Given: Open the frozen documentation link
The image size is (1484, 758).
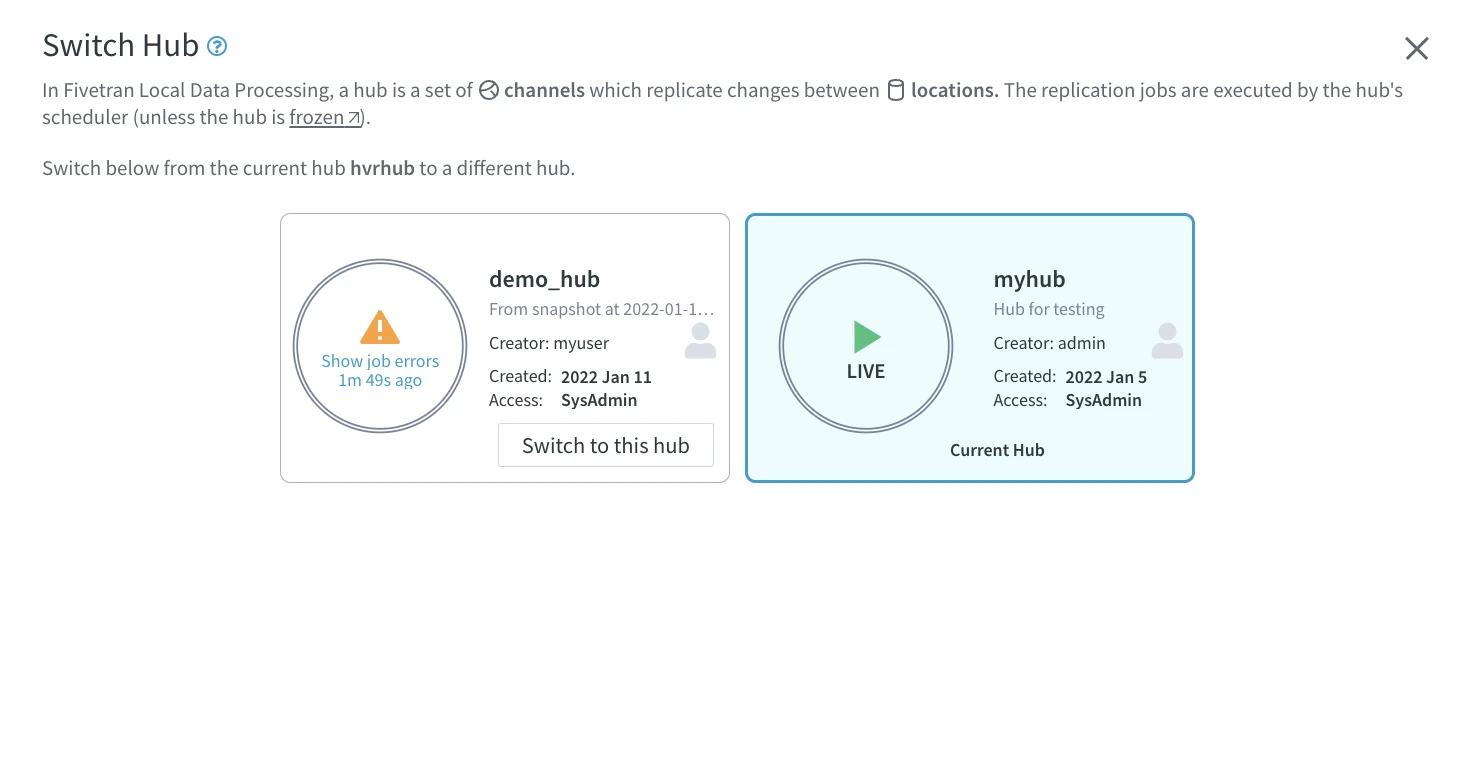Looking at the screenshot, I should (318, 117).
